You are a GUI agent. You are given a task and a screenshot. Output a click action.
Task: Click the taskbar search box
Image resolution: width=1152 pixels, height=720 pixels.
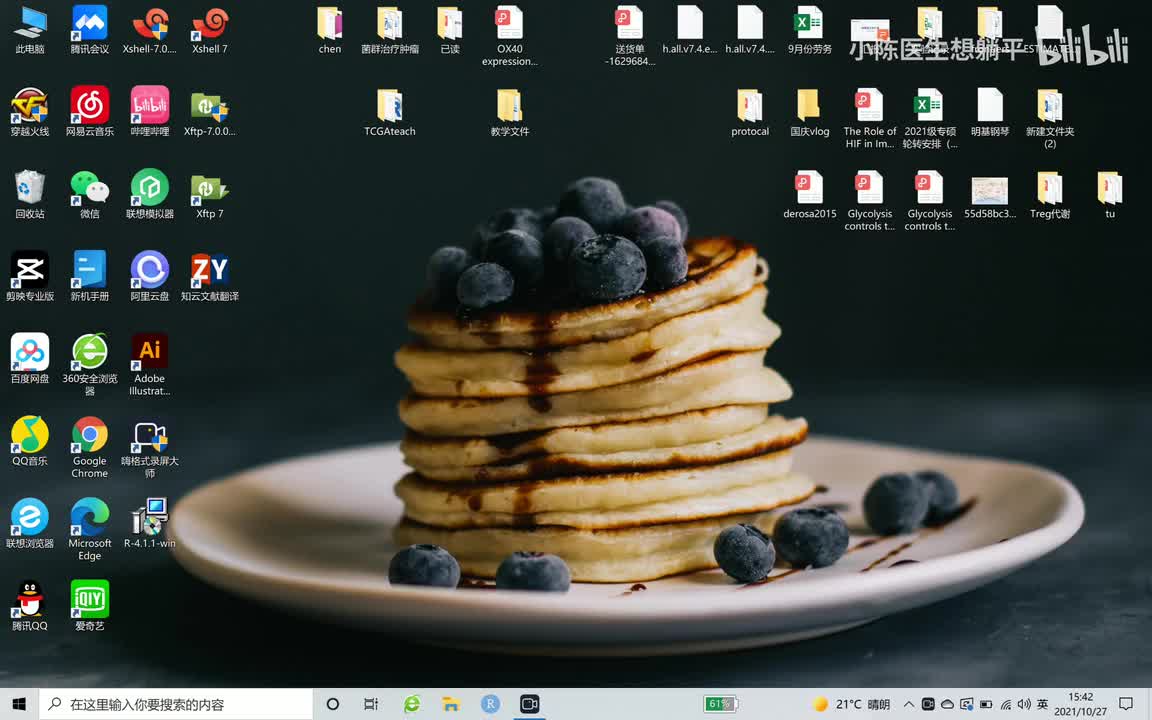[176, 704]
